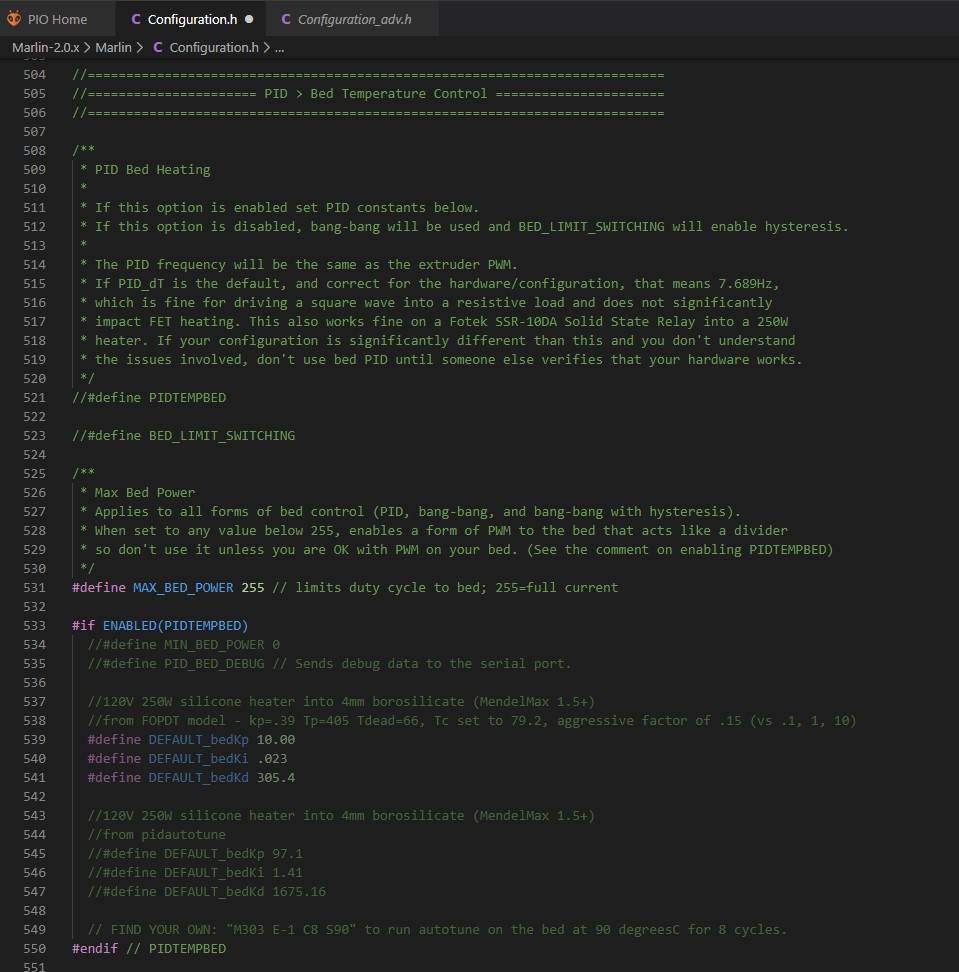Click the #endif // PIDTEMPBED line
959x972 pixels.
(149, 948)
